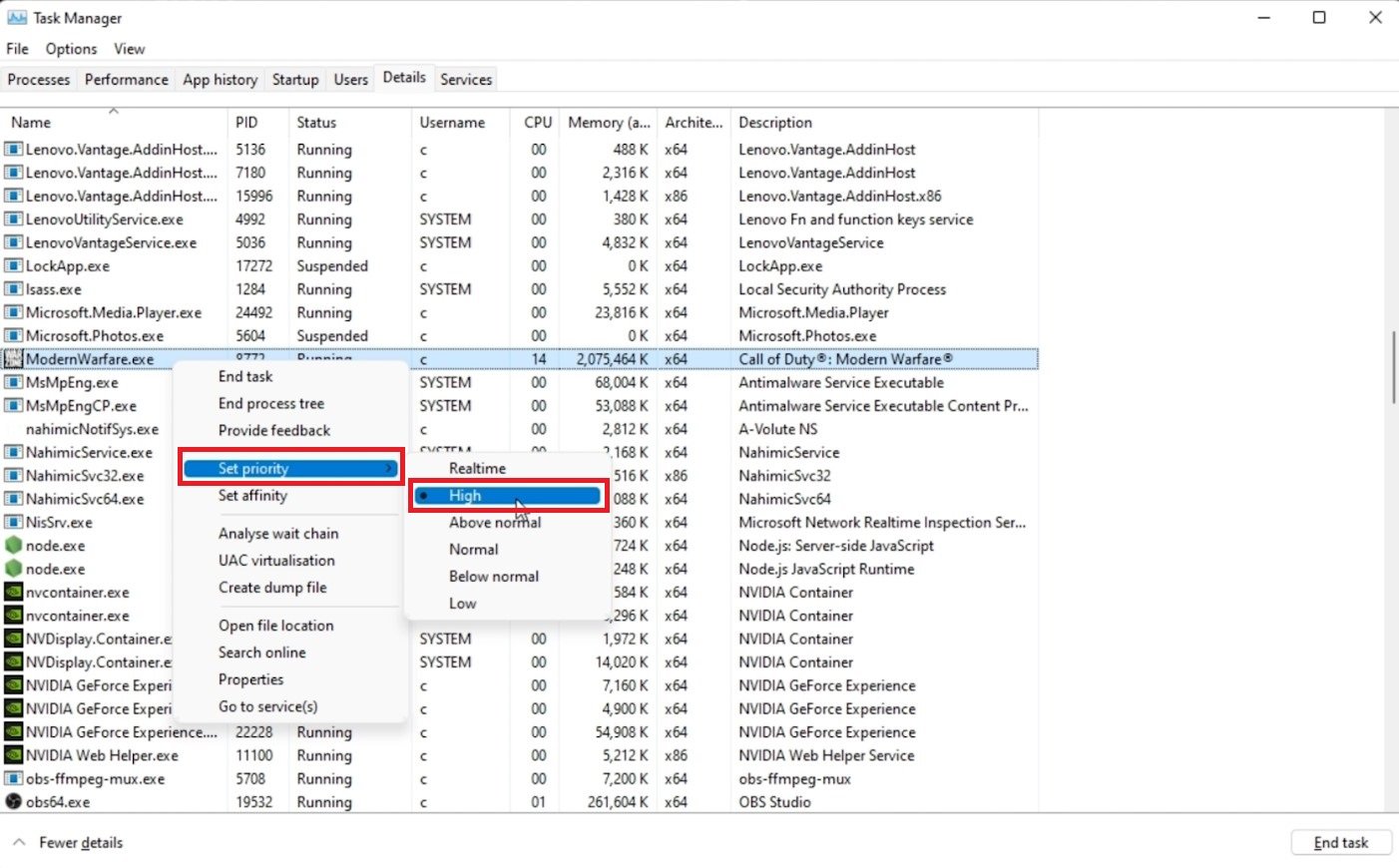Open the Options menu
Viewport: 1399px width, 868px height.
point(71,49)
